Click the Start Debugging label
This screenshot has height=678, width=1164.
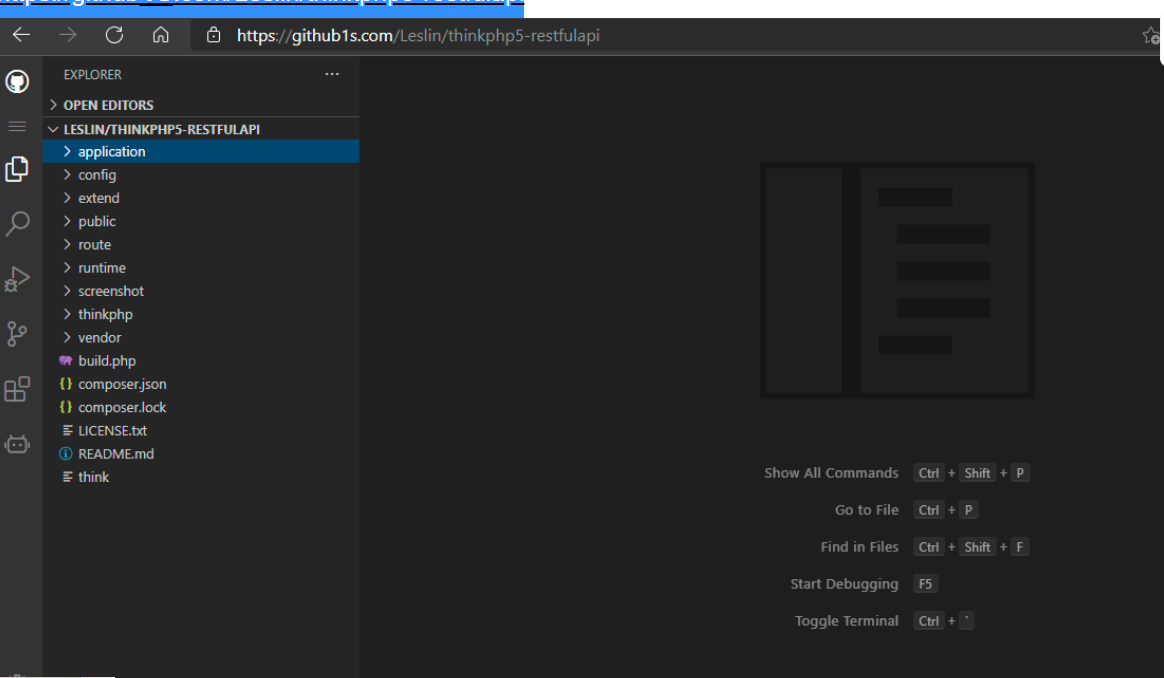pyautogui.click(x=844, y=584)
